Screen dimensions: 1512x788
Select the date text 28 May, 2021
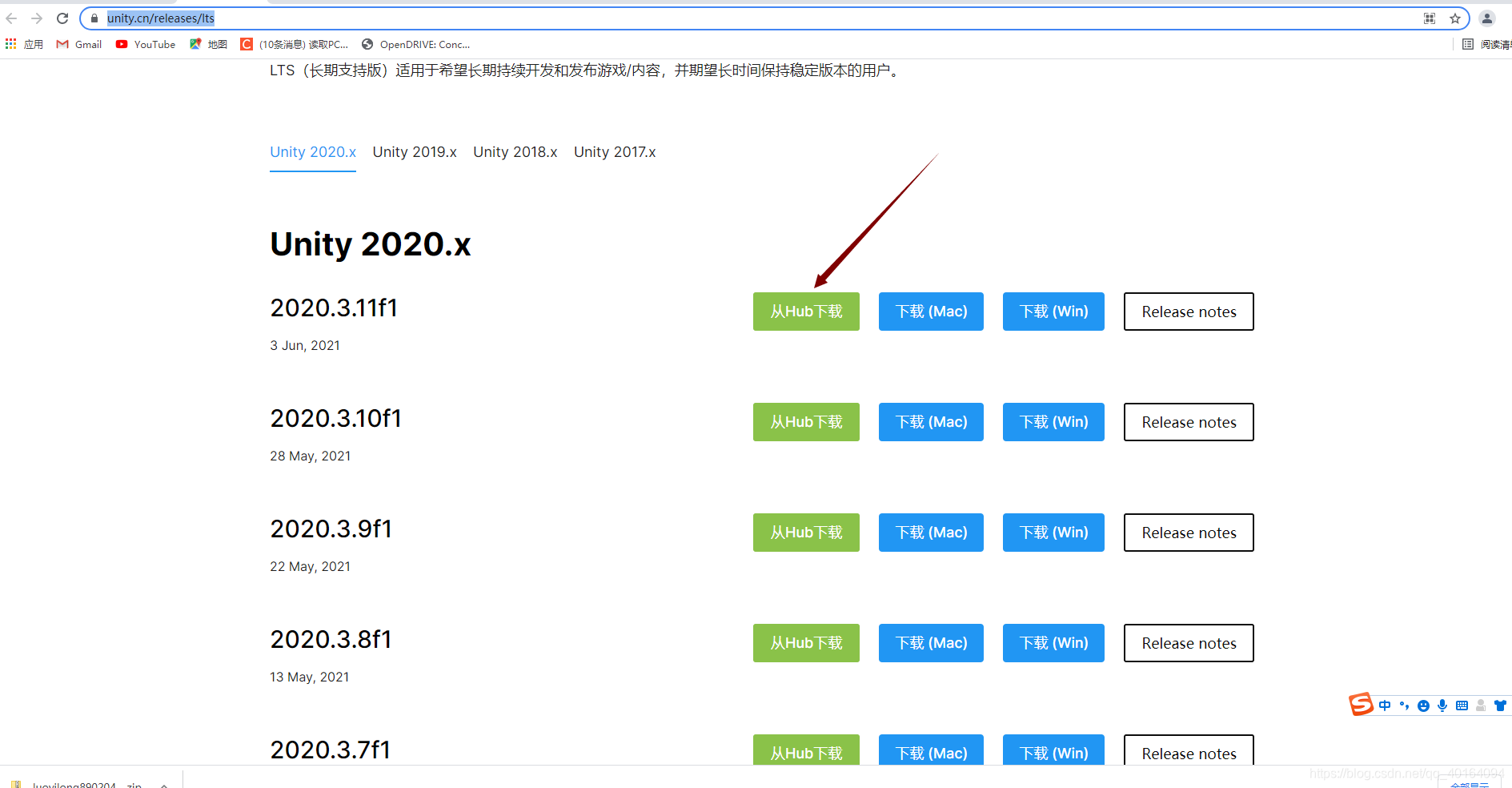point(311,456)
